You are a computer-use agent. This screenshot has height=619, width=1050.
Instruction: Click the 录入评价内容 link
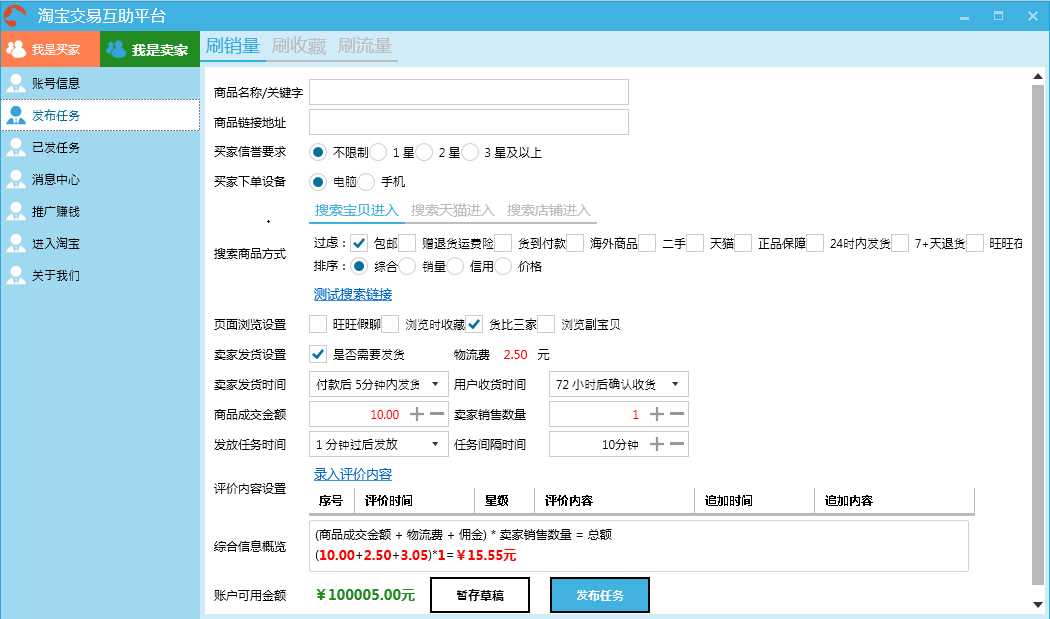(x=353, y=474)
